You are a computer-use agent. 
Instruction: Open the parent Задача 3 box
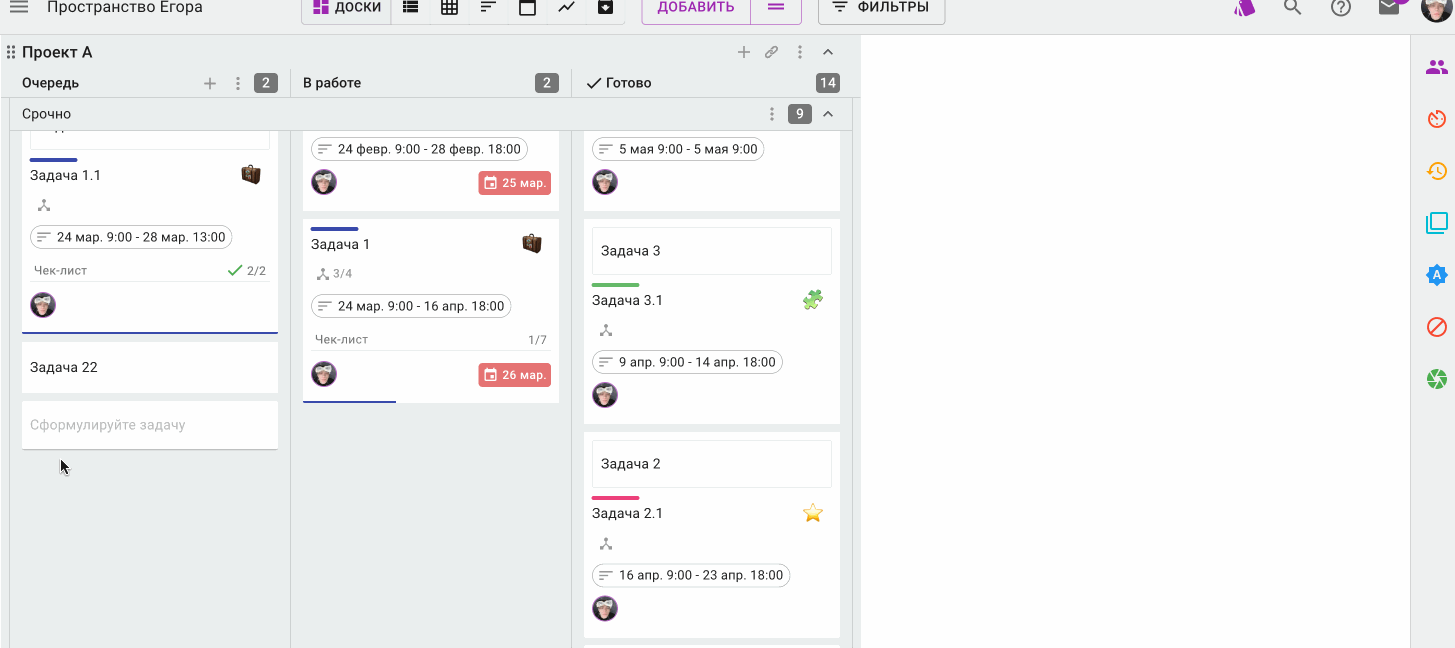[x=712, y=251]
